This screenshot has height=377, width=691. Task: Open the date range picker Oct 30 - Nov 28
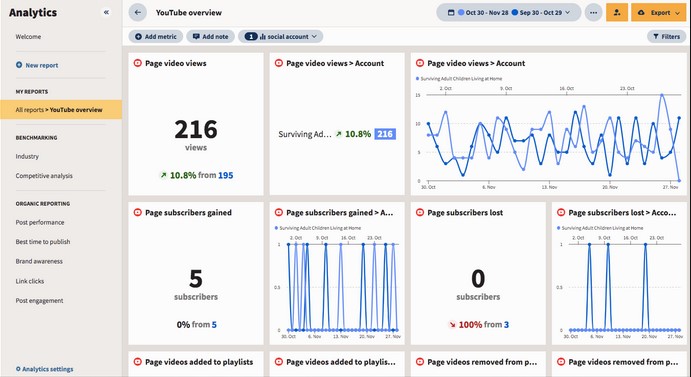pos(509,13)
